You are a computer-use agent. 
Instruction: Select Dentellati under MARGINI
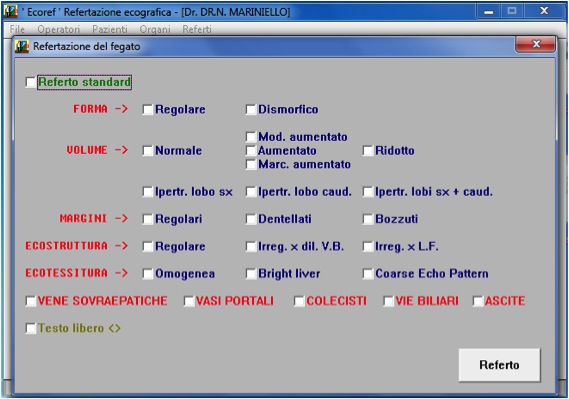[x=251, y=219]
